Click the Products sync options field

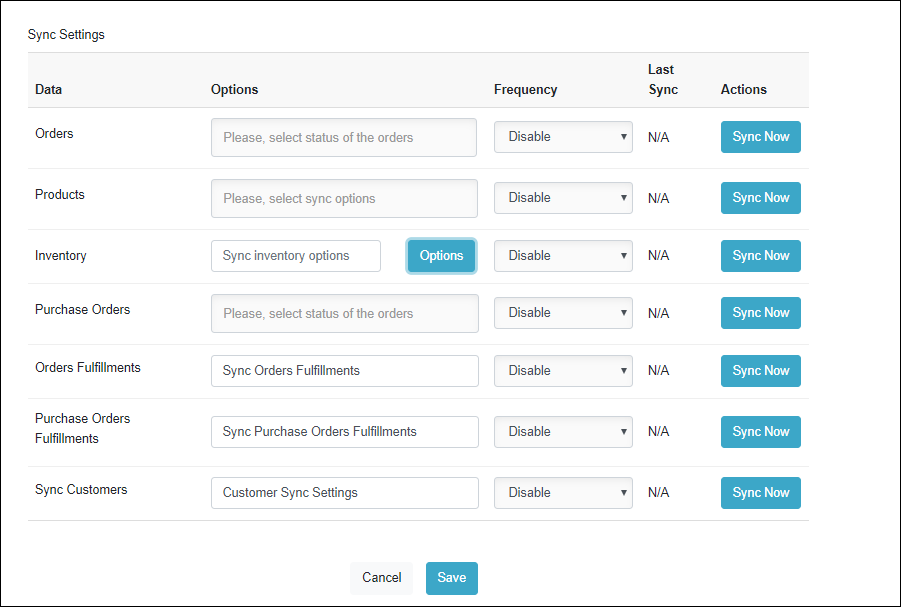coord(343,198)
